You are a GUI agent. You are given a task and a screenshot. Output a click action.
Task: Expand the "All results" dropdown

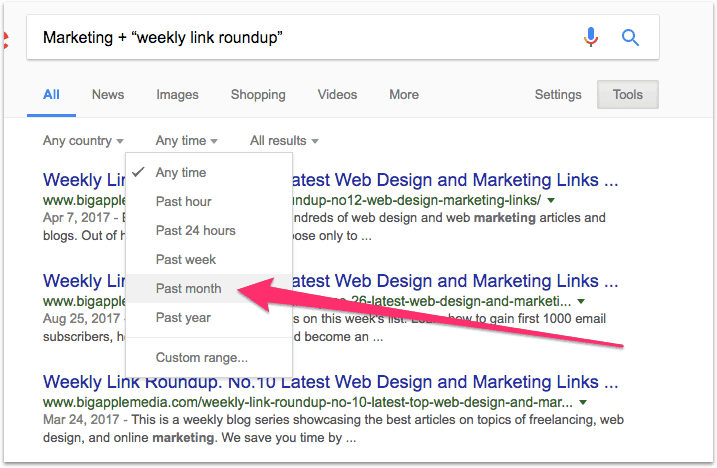tap(284, 141)
